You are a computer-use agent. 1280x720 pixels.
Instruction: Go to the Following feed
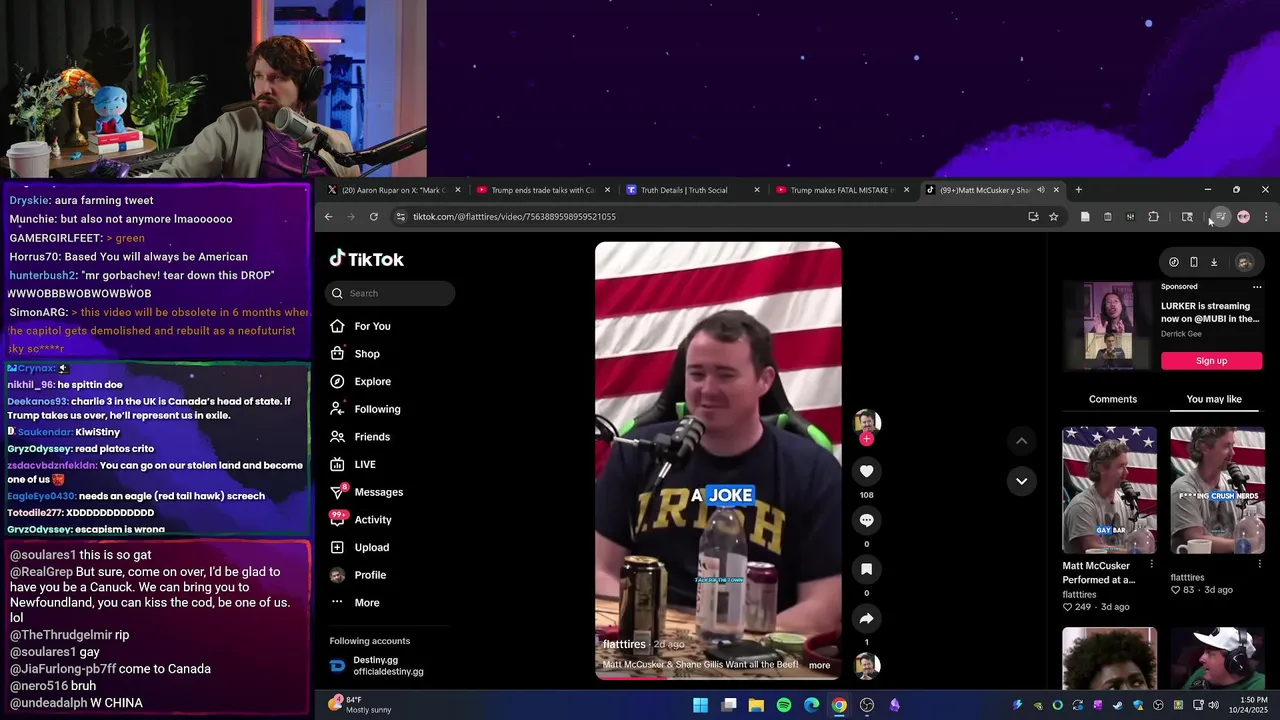tap(366, 409)
